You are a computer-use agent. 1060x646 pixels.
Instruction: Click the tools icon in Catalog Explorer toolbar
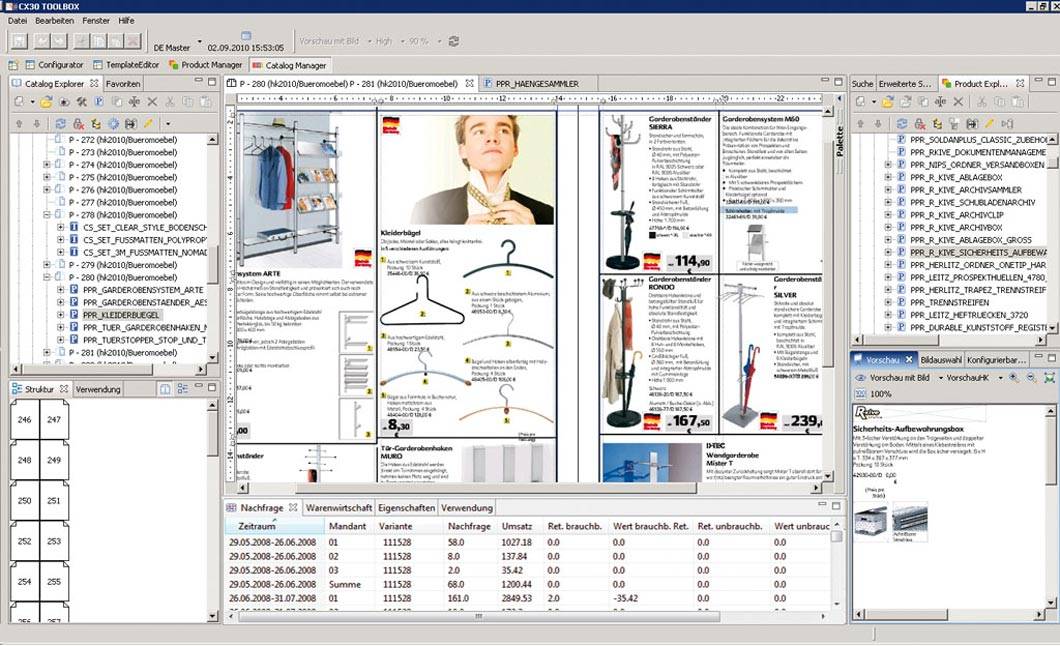(x=82, y=102)
